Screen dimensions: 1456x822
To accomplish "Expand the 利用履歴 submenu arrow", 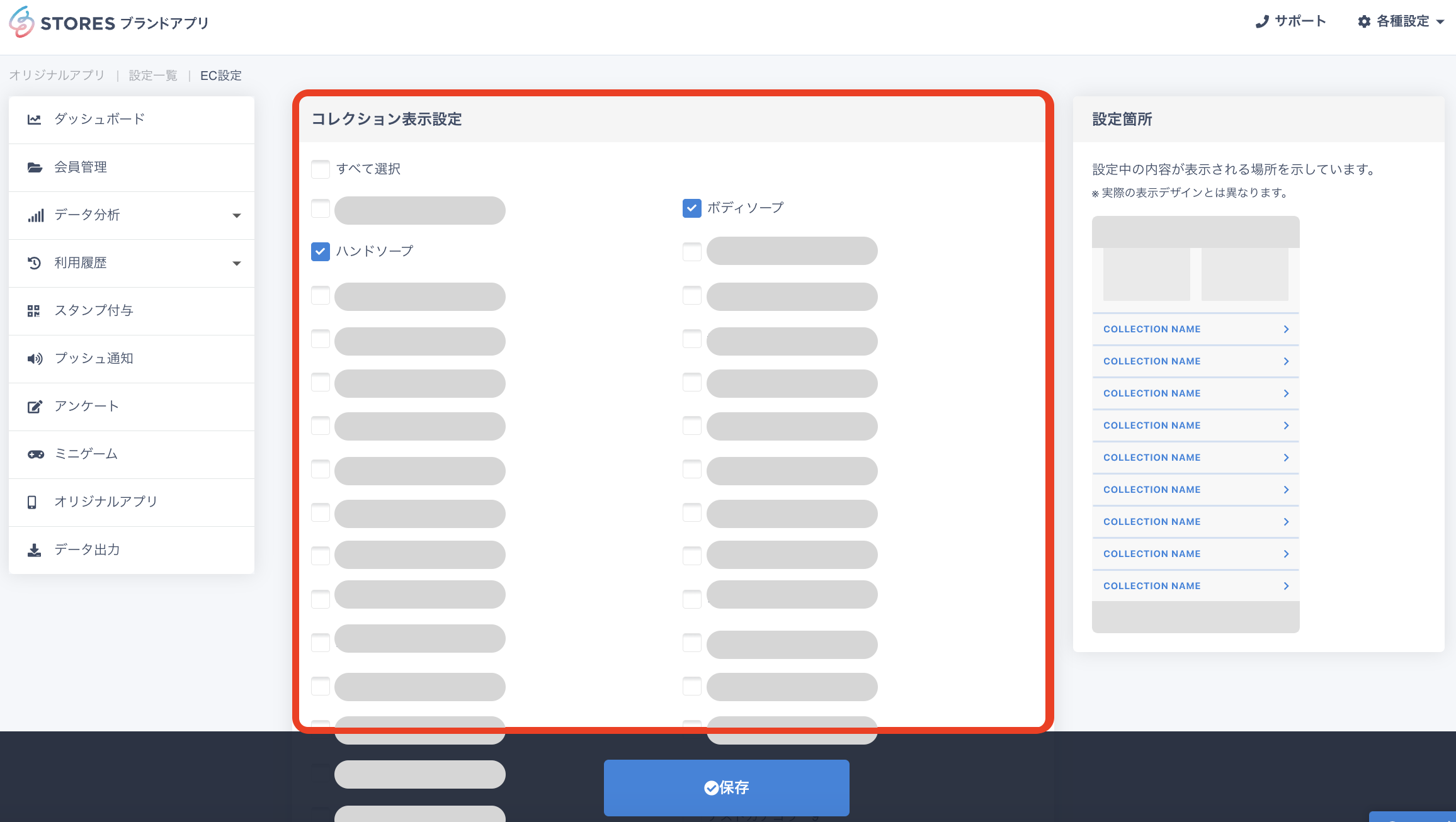I will tap(237, 263).
